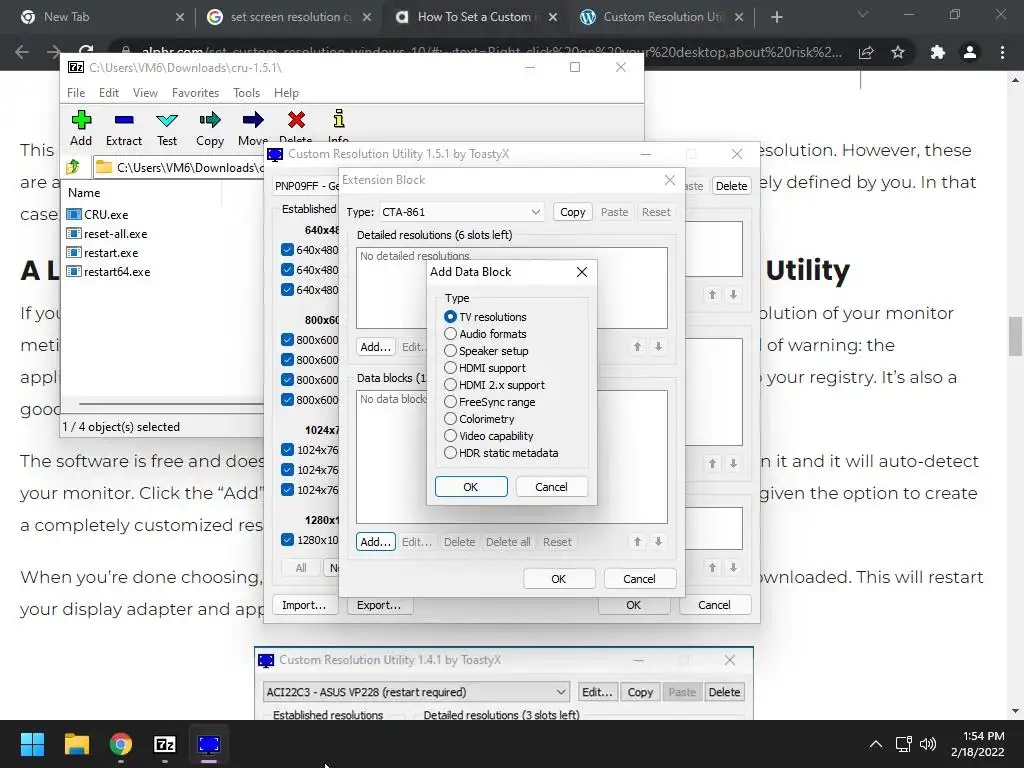The width and height of the screenshot is (1024, 768).
Task: Click Add under Detailed resolutions in Extension Block
Action: point(376,347)
